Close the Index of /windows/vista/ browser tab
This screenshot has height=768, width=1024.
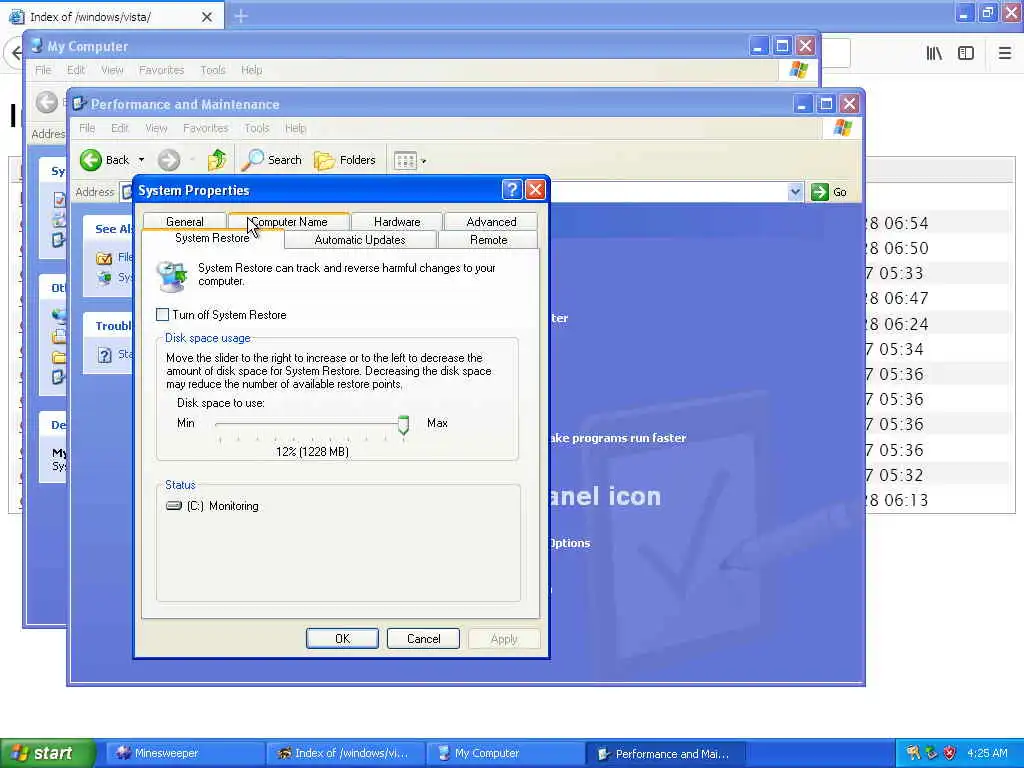(207, 17)
